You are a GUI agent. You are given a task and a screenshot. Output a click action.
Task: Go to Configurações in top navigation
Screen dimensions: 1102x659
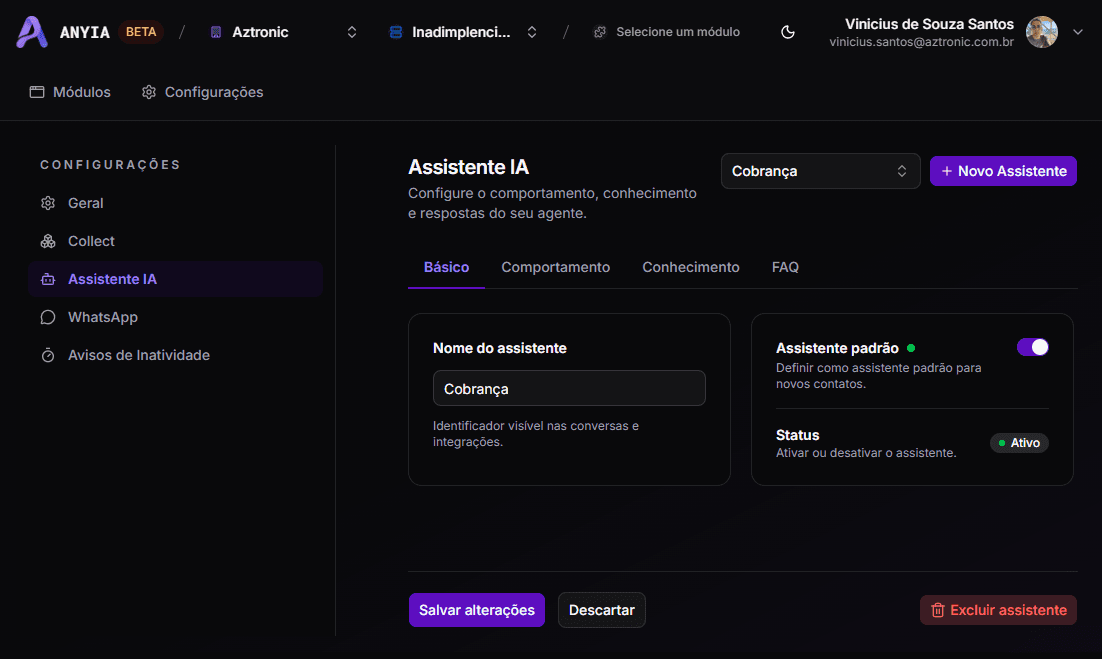[x=202, y=92]
